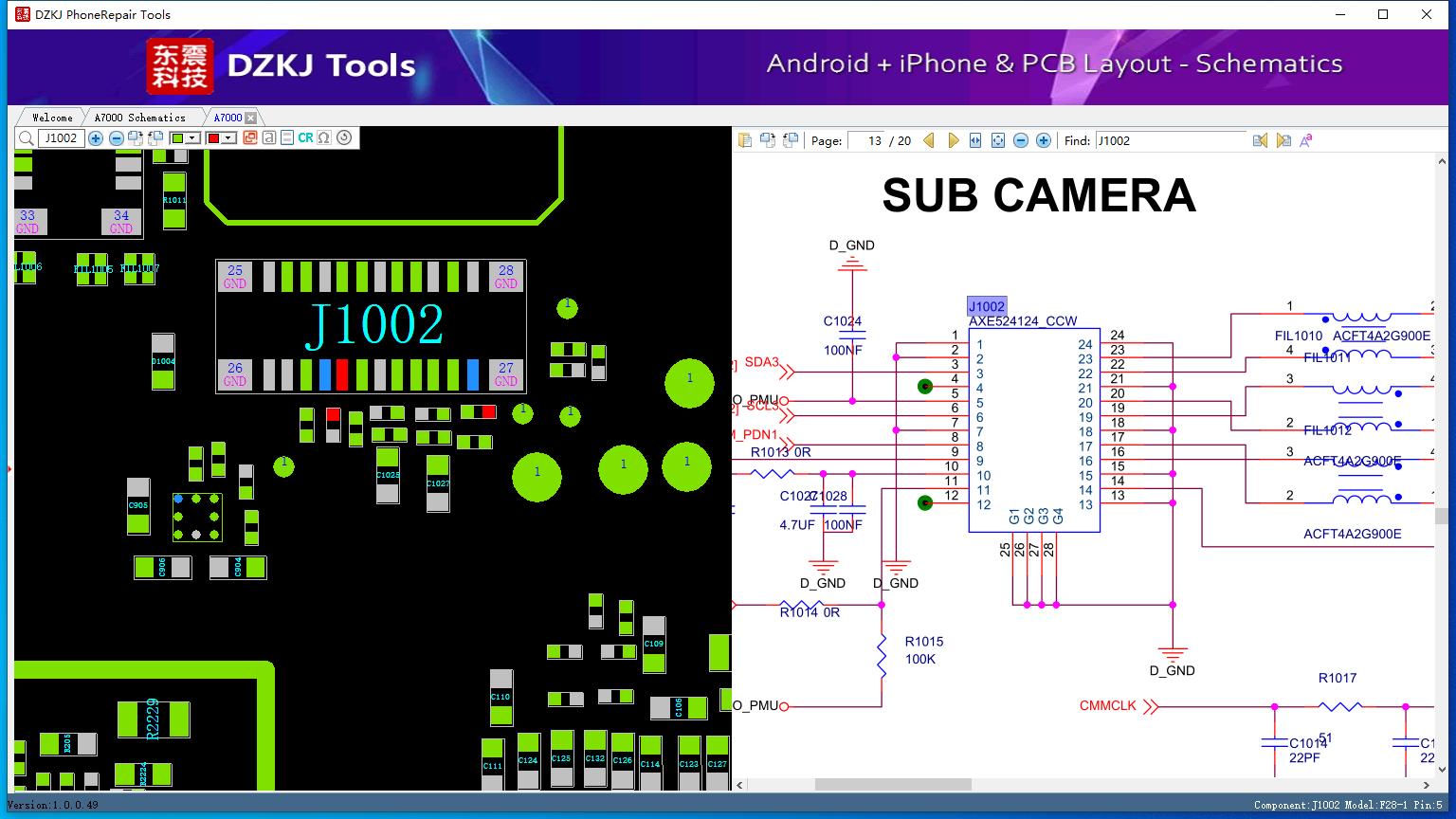Image resolution: width=1456 pixels, height=819 pixels.
Task: Click the PCB search magnifier icon
Action: (x=27, y=138)
